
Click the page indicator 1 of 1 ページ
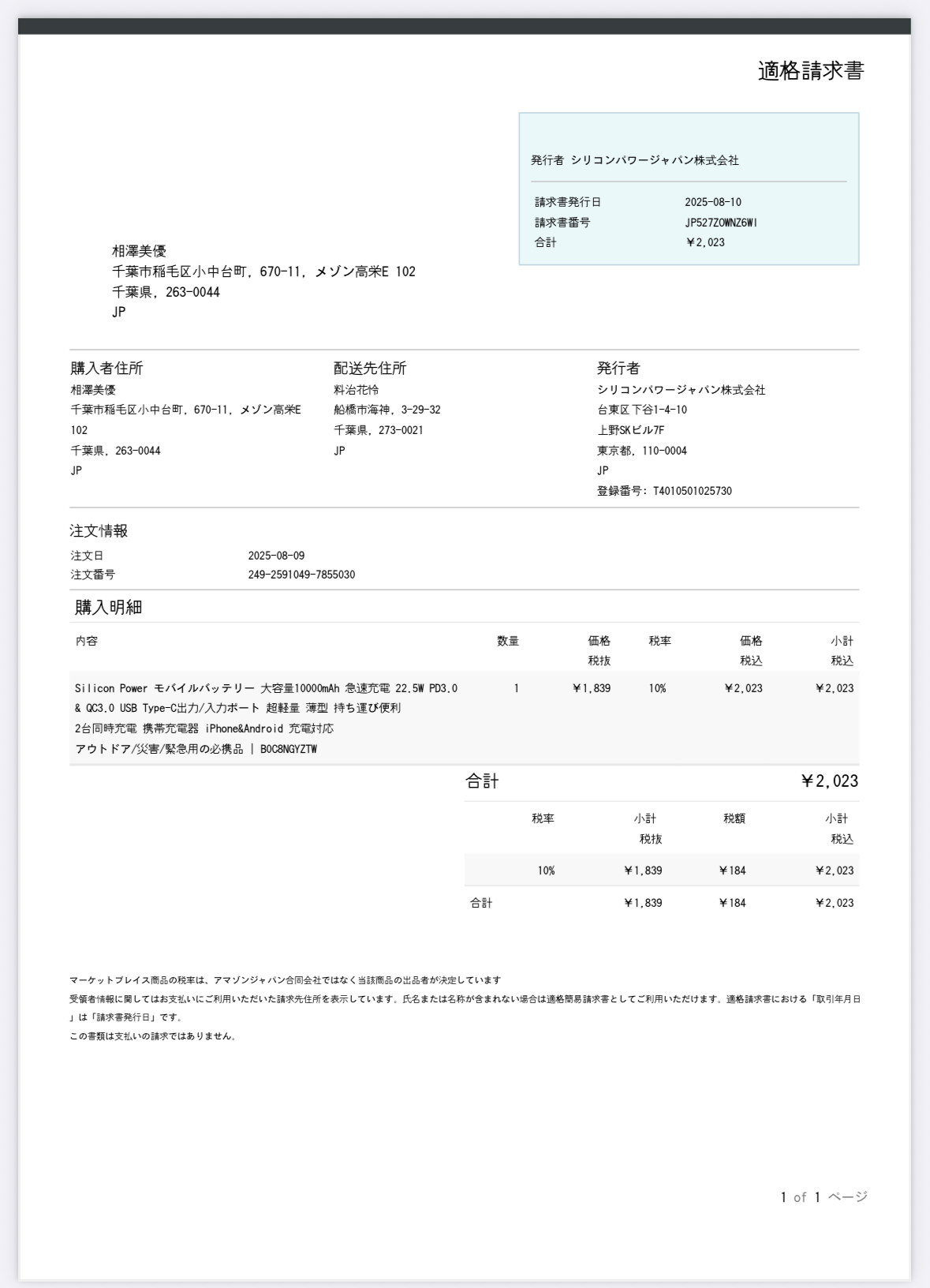coord(824,1197)
